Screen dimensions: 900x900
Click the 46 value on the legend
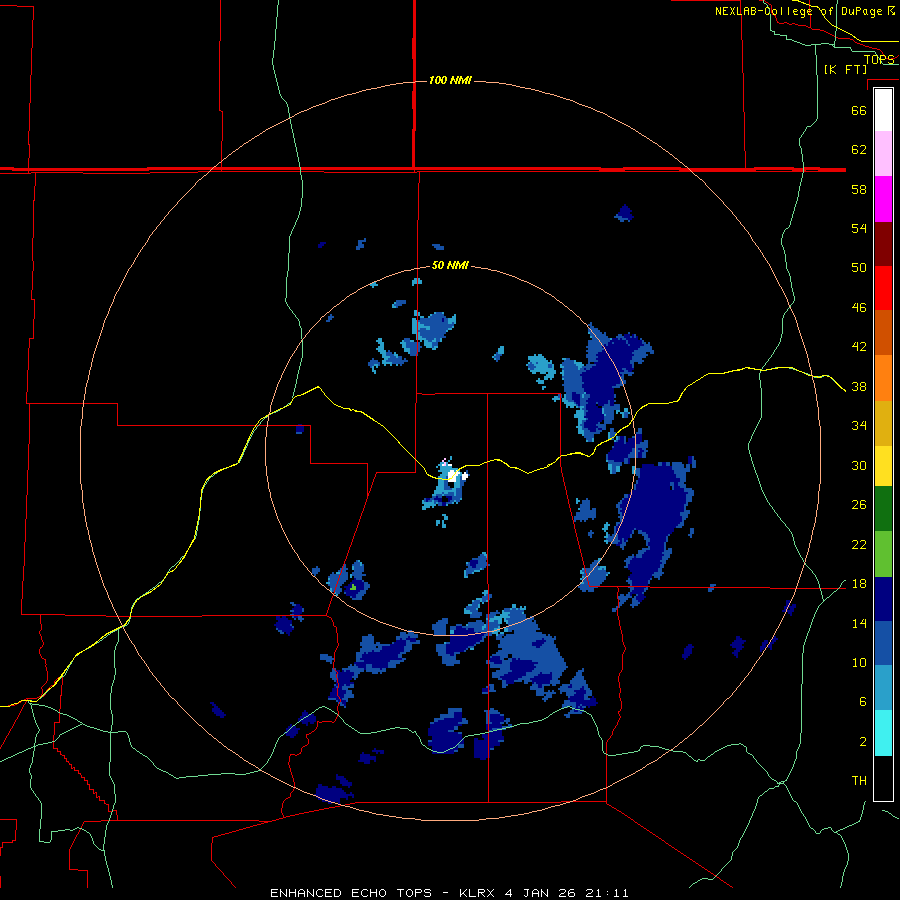tap(859, 308)
